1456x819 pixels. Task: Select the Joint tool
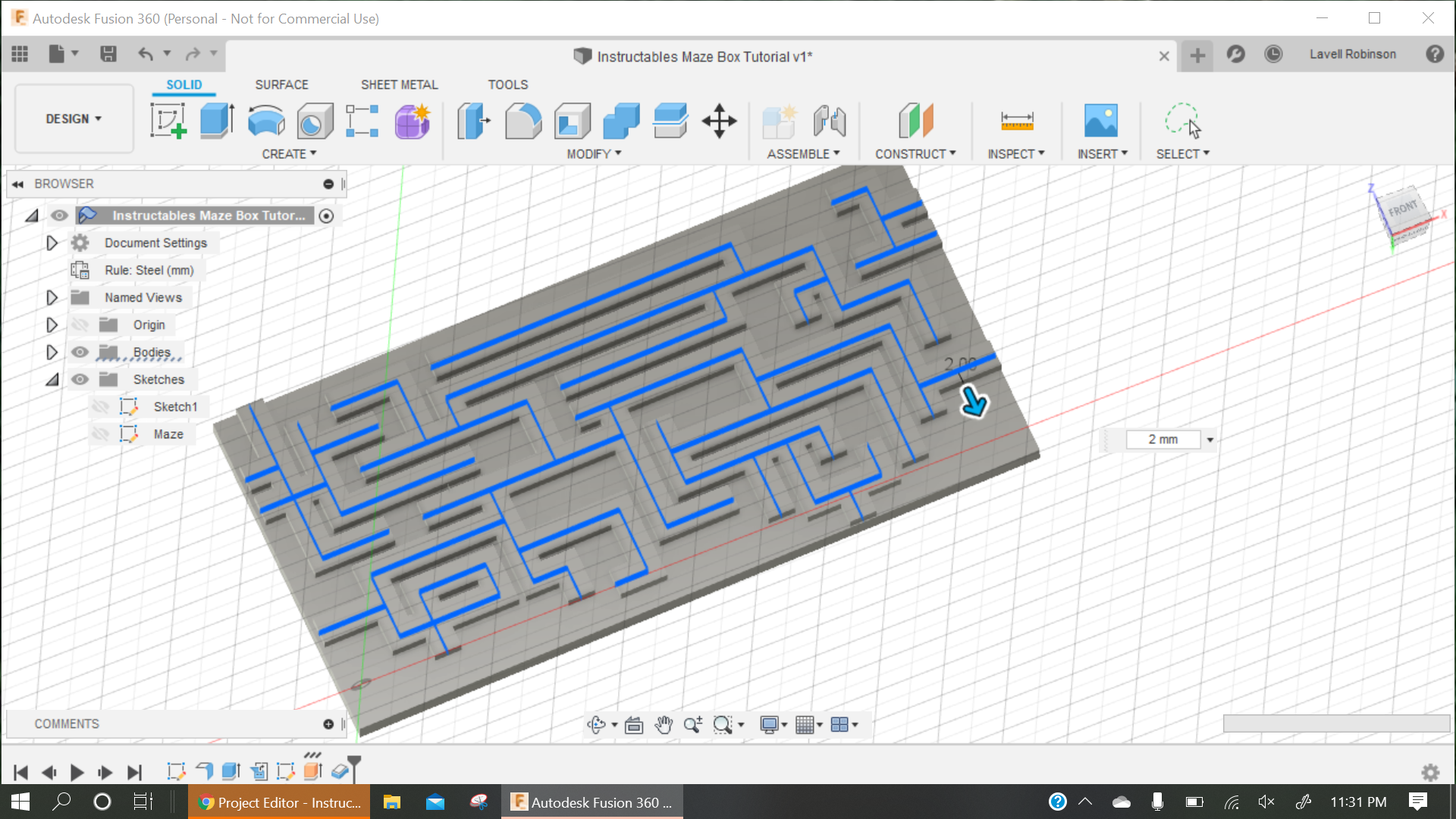pyautogui.click(x=830, y=121)
